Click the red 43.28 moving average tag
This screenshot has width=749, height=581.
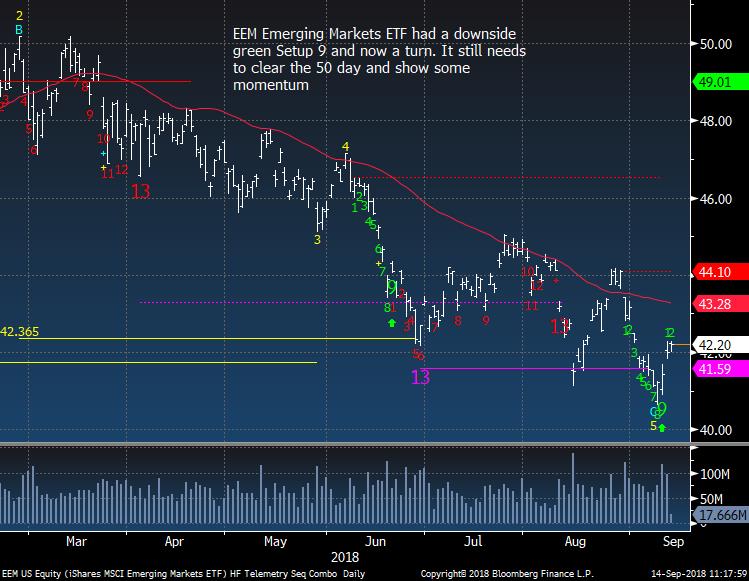point(719,303)
